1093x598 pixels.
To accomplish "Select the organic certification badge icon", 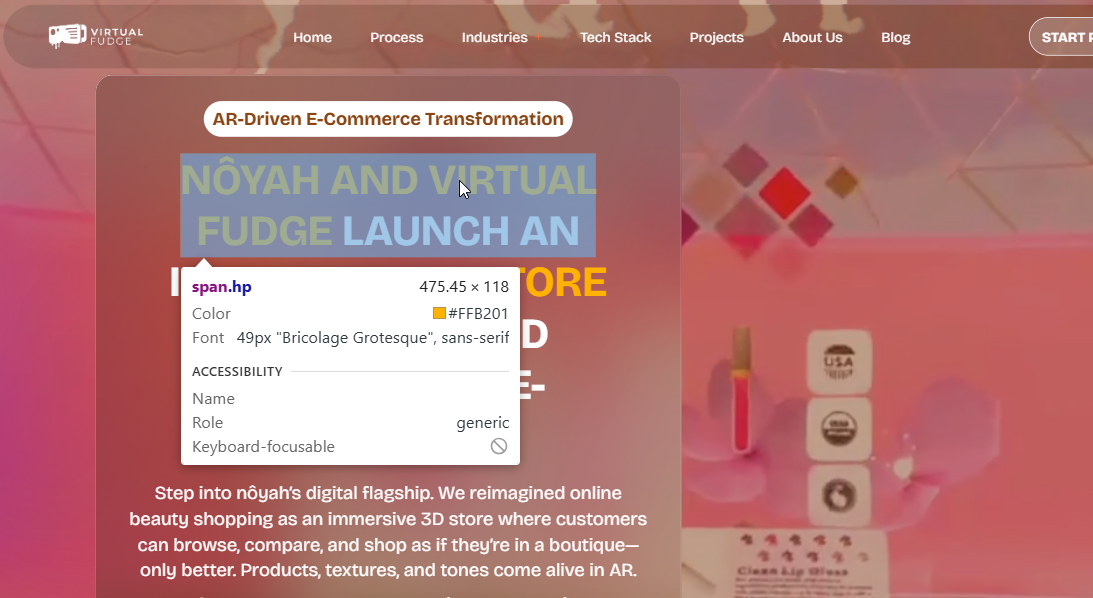I will pos(839,428).
